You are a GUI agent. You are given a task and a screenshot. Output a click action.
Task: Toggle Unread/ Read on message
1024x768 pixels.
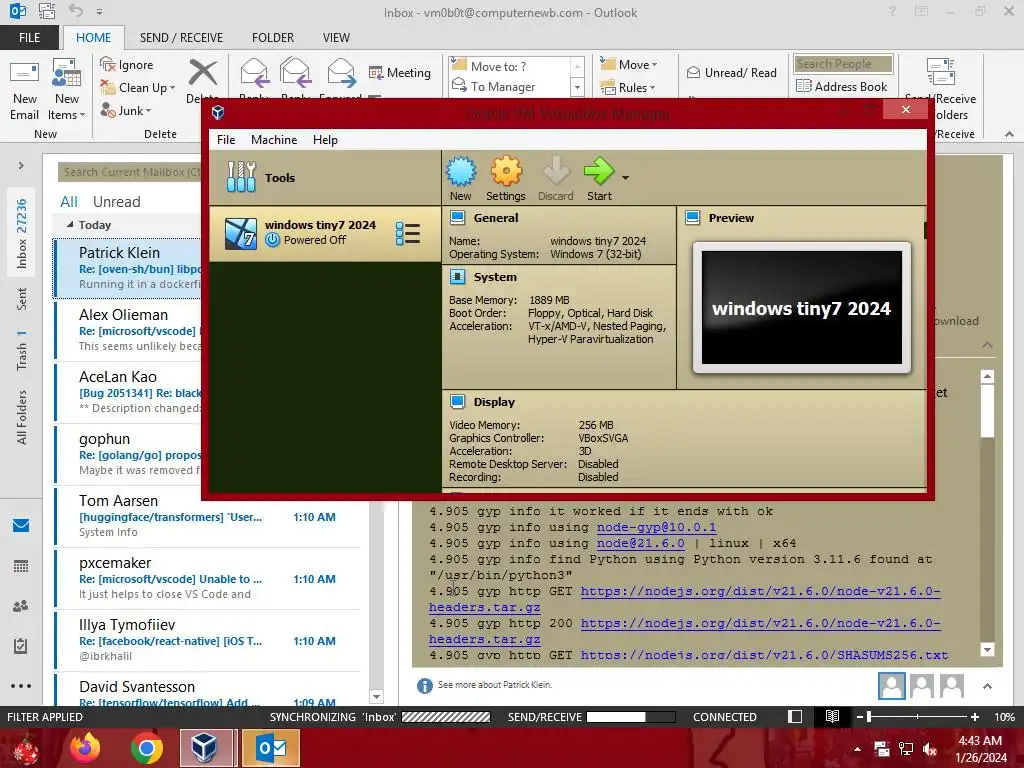click(731, 72)
